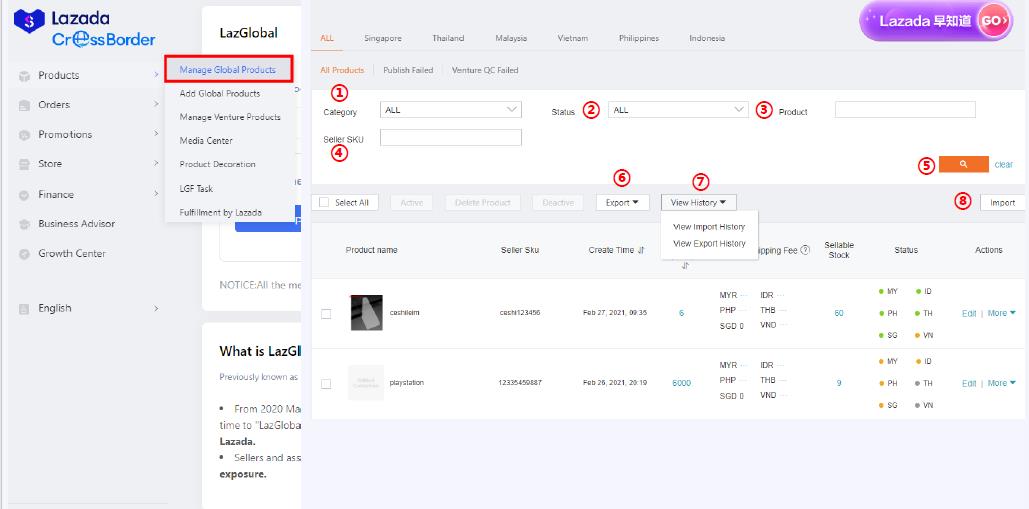
Task: Select Manage Global Products menu item
Action: [228, 70]
